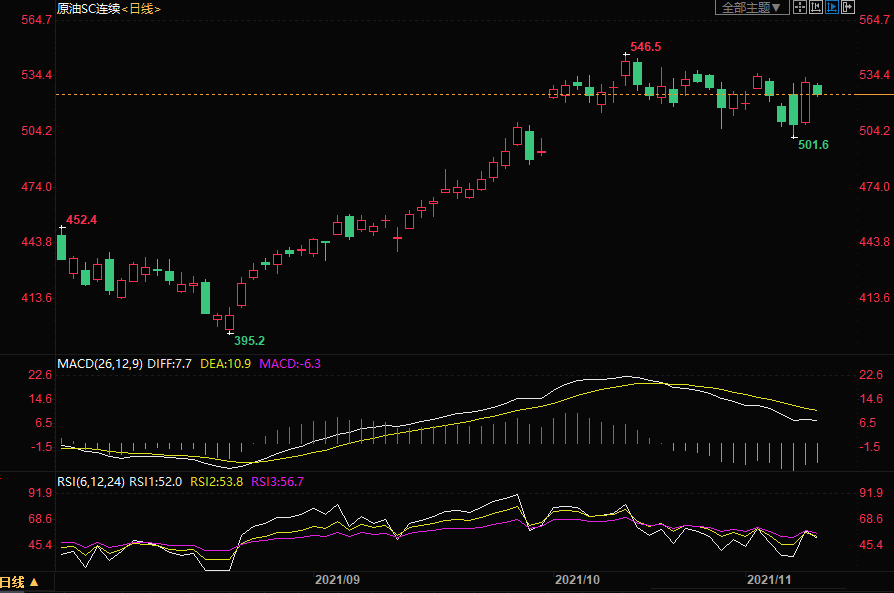
Task: Click the DEA:10.9 yellow value label
Action: 226,364
